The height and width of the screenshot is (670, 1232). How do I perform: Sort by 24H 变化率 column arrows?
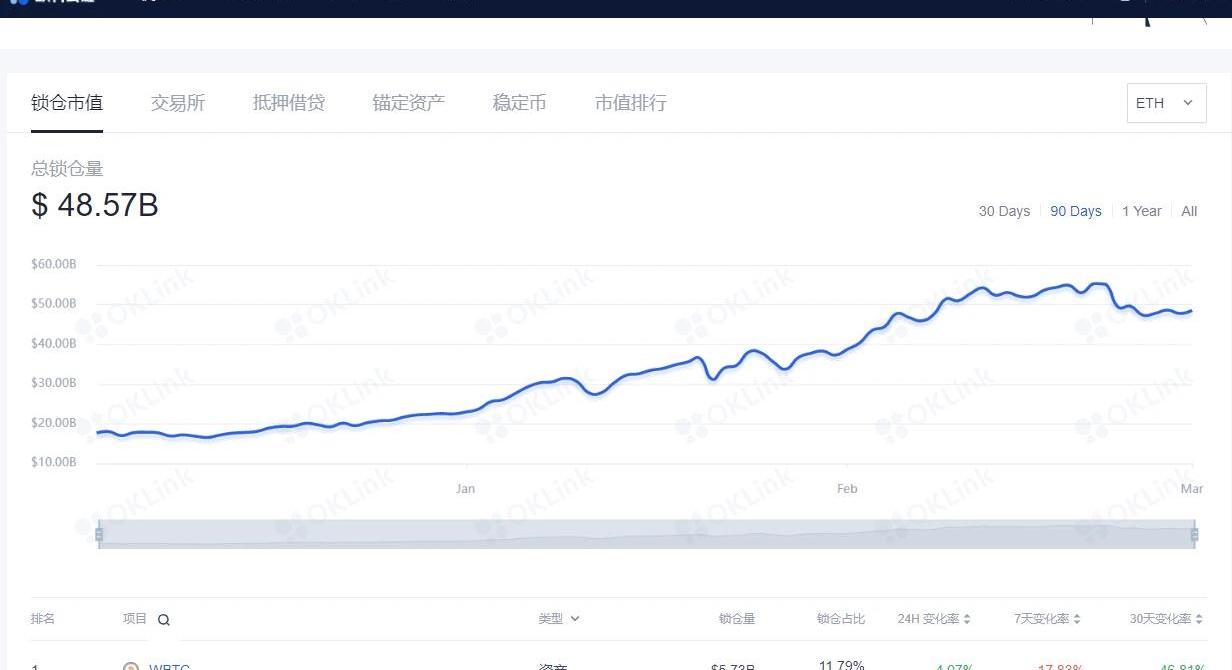(x=967, y=620)
